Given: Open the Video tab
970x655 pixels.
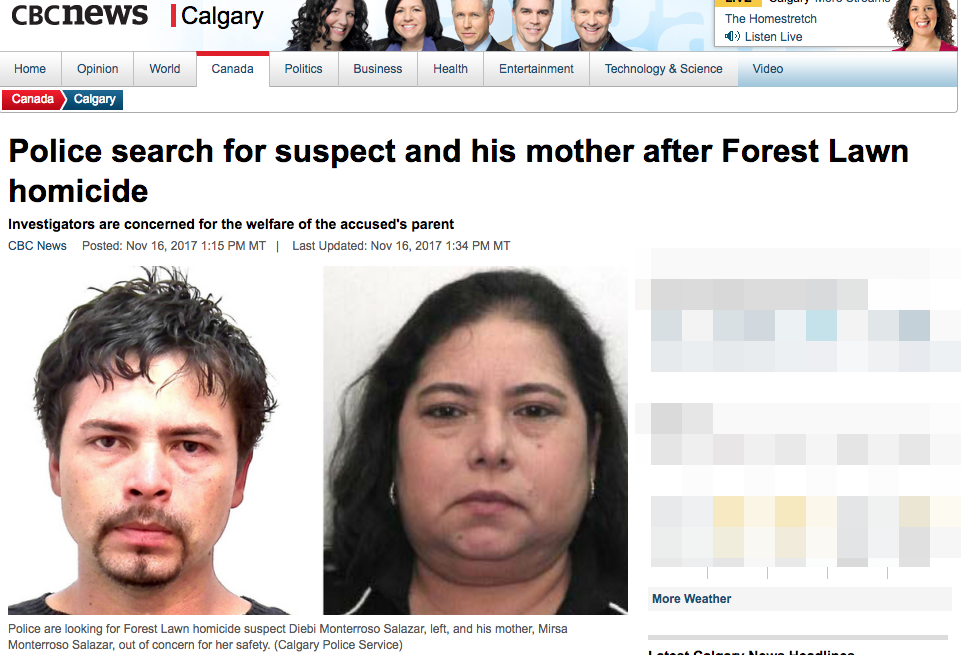Looking at the screenshot, I should [768, 69].
